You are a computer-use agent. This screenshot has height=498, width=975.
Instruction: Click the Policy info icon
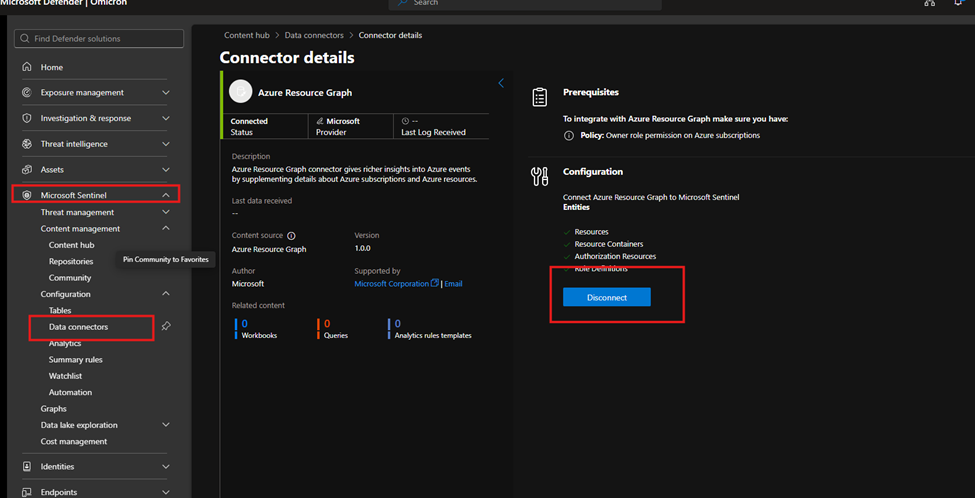coord(568,135)
